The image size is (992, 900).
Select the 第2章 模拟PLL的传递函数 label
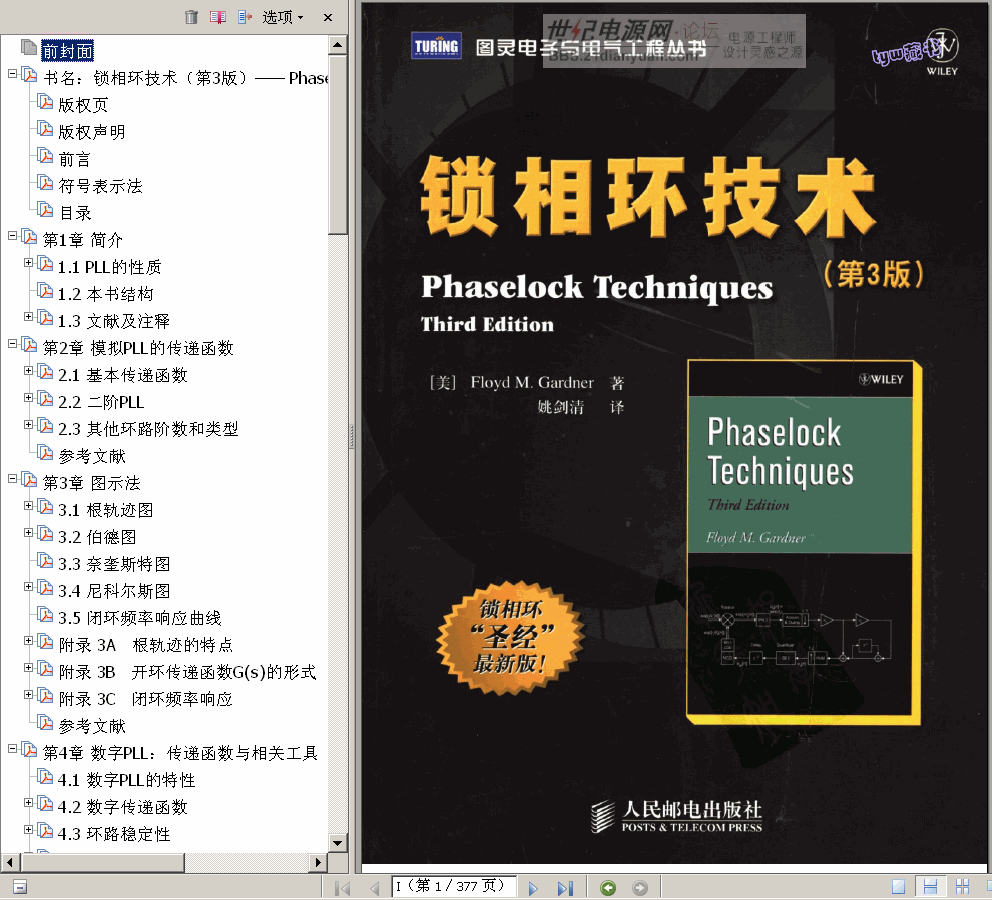click(138, 348)
